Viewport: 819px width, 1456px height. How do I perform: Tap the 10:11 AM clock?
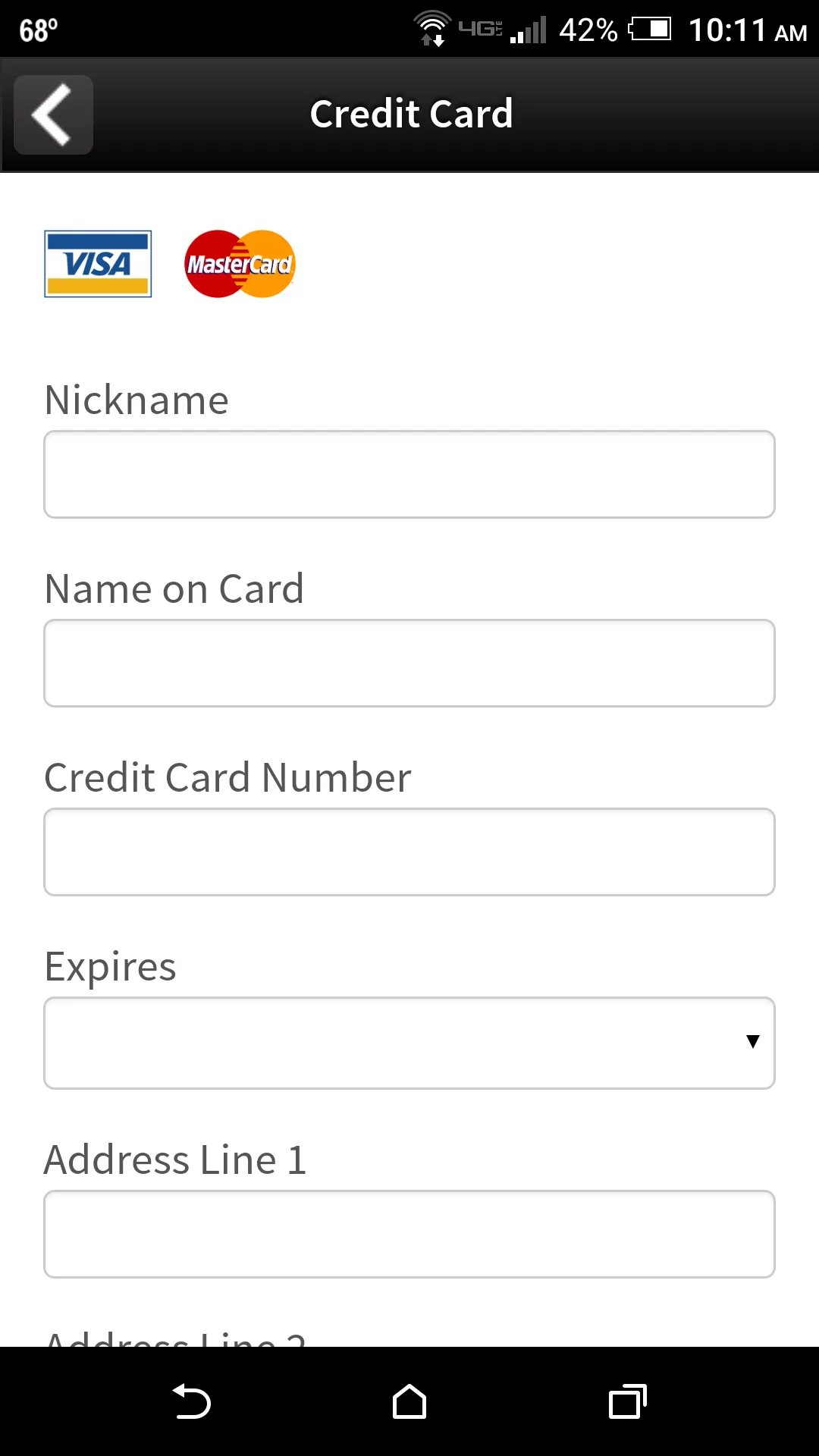748,30
